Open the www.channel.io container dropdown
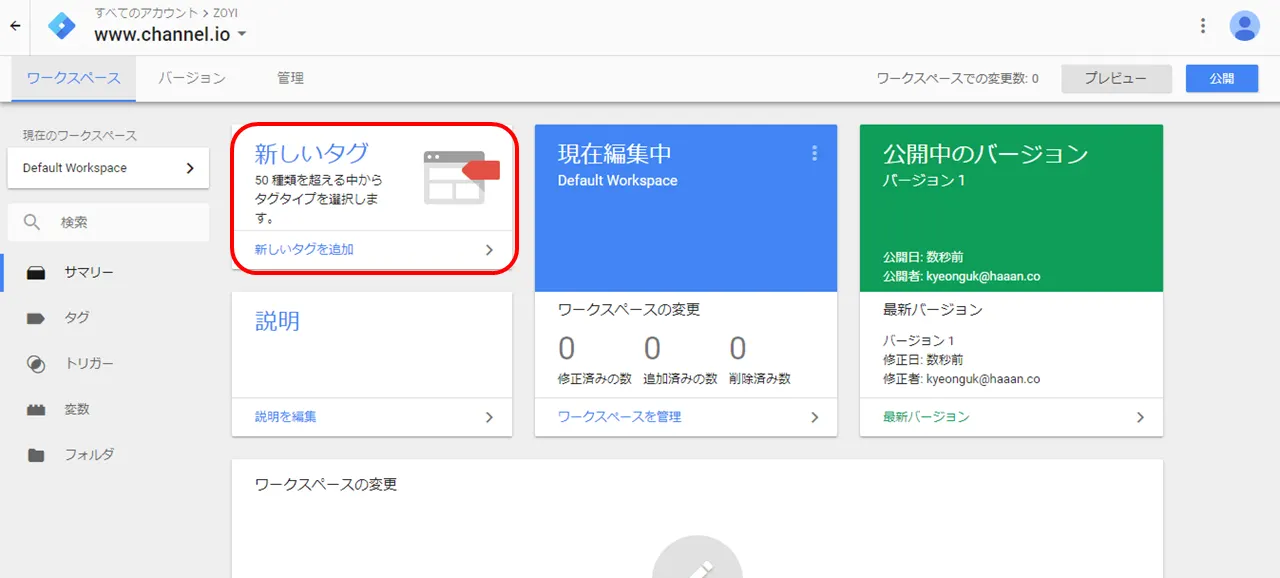 tap(171, 34)
